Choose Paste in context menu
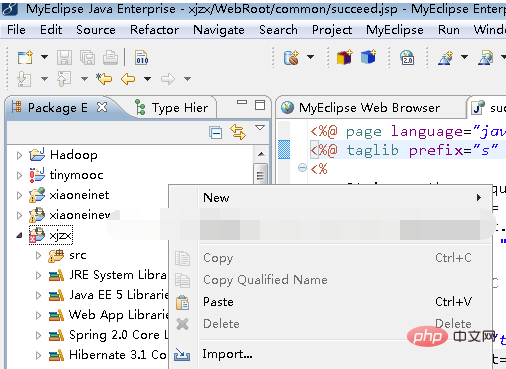The width and height of the screenshot is (506, 369). [330, 302]
